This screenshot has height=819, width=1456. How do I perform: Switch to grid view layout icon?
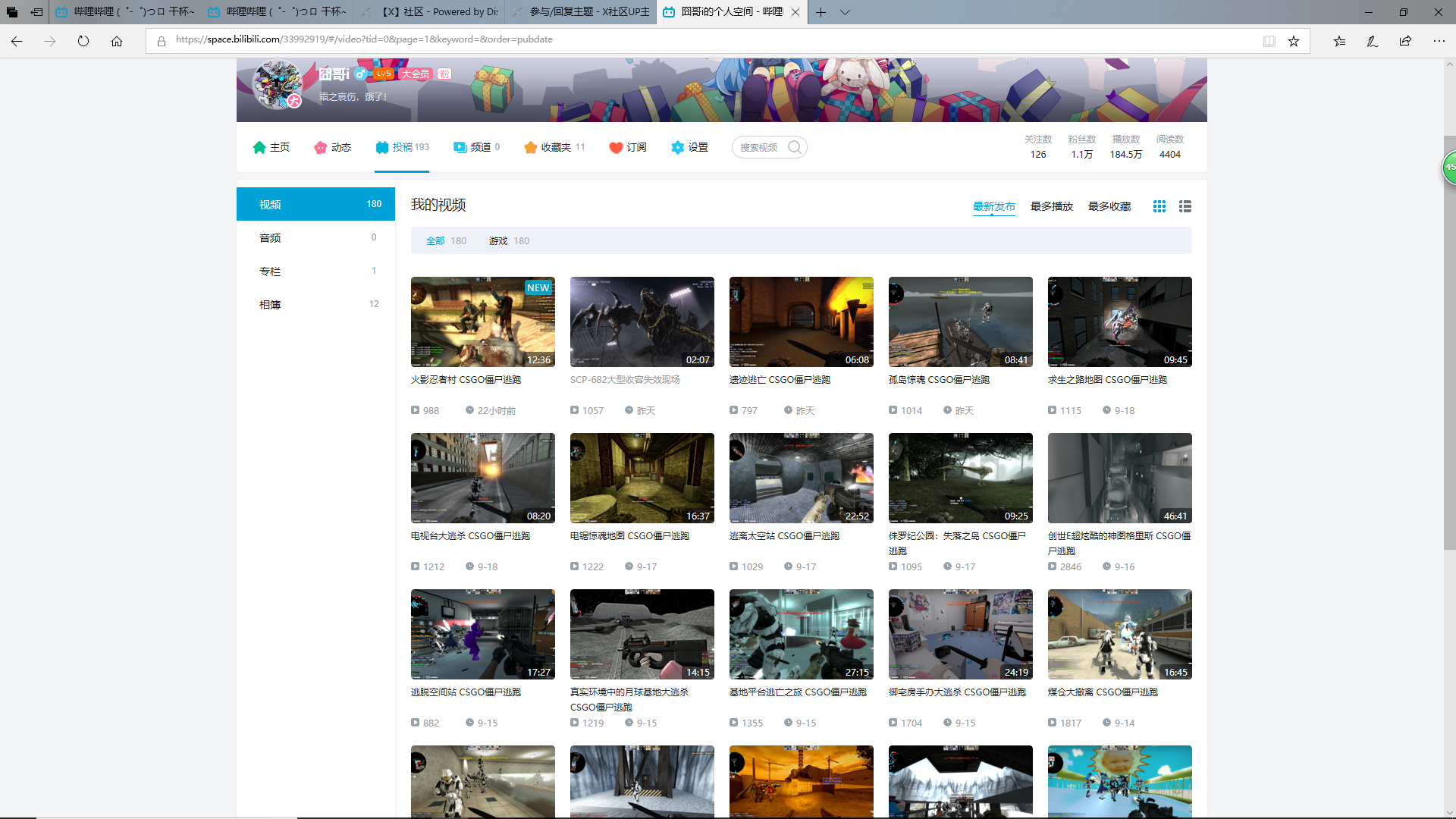1159,206
